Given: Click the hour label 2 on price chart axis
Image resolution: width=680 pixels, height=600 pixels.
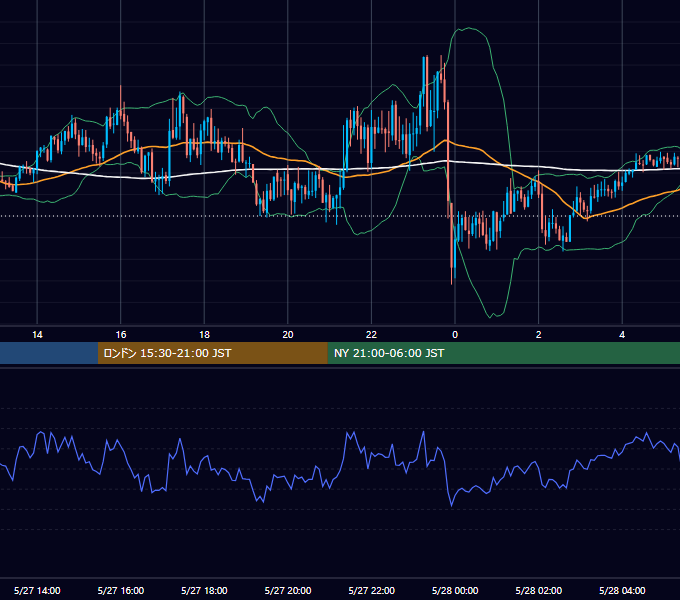Looking at the screenshot, I should 539,335.
